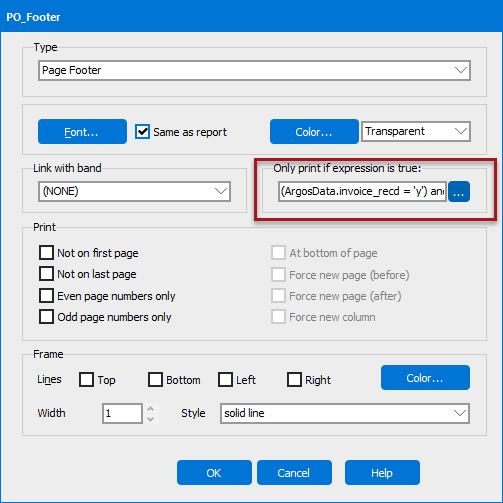Viewport: 503px width, 503px height.
Task: Toggle Same as report checkbox
Action: tap(142, 132)
